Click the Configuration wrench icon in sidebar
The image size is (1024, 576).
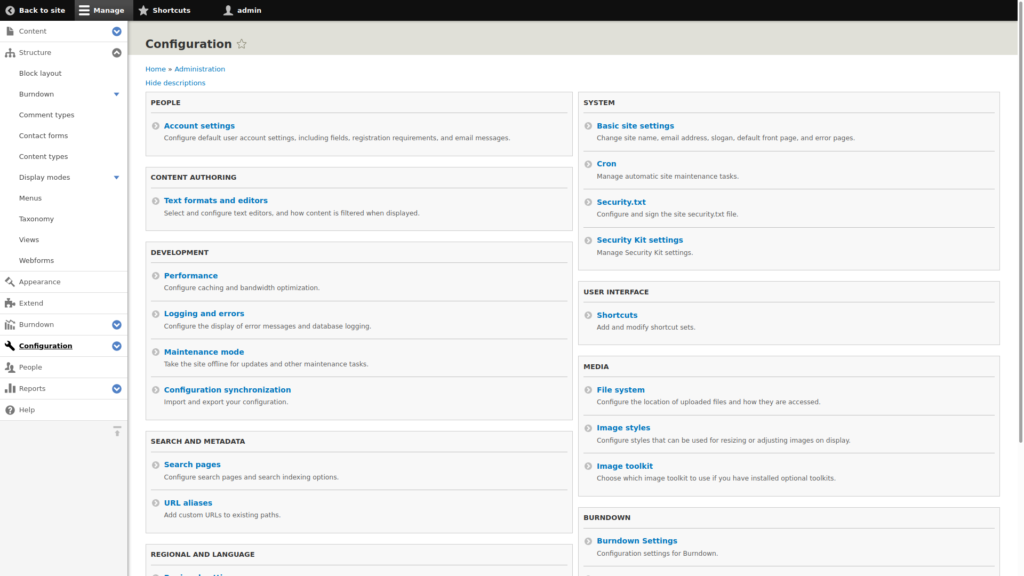tap(10, 345)
